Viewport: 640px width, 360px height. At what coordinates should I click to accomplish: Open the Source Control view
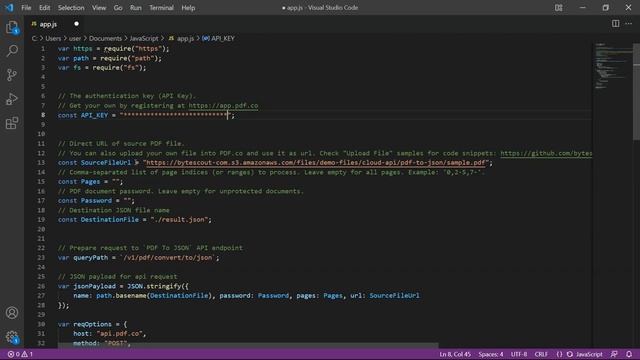click(x=12, y=75)
